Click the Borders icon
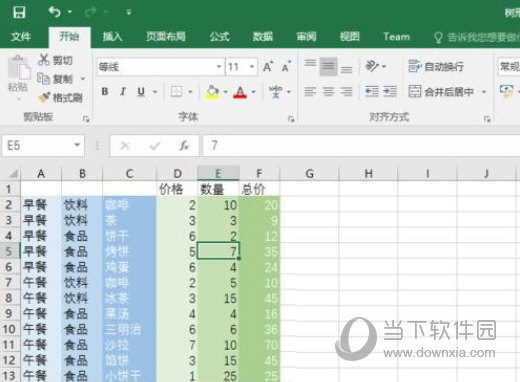This screenshot has width=520, height=382. 176,91
